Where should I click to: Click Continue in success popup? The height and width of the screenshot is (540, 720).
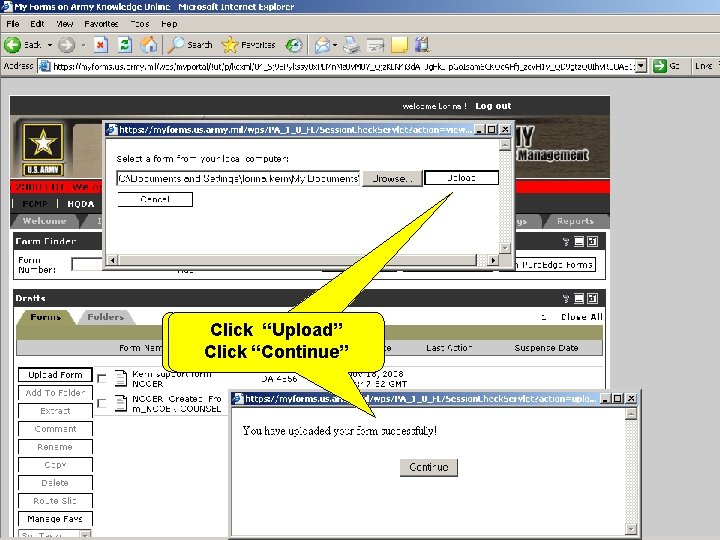pyautogui.click(x=428, y=467)
